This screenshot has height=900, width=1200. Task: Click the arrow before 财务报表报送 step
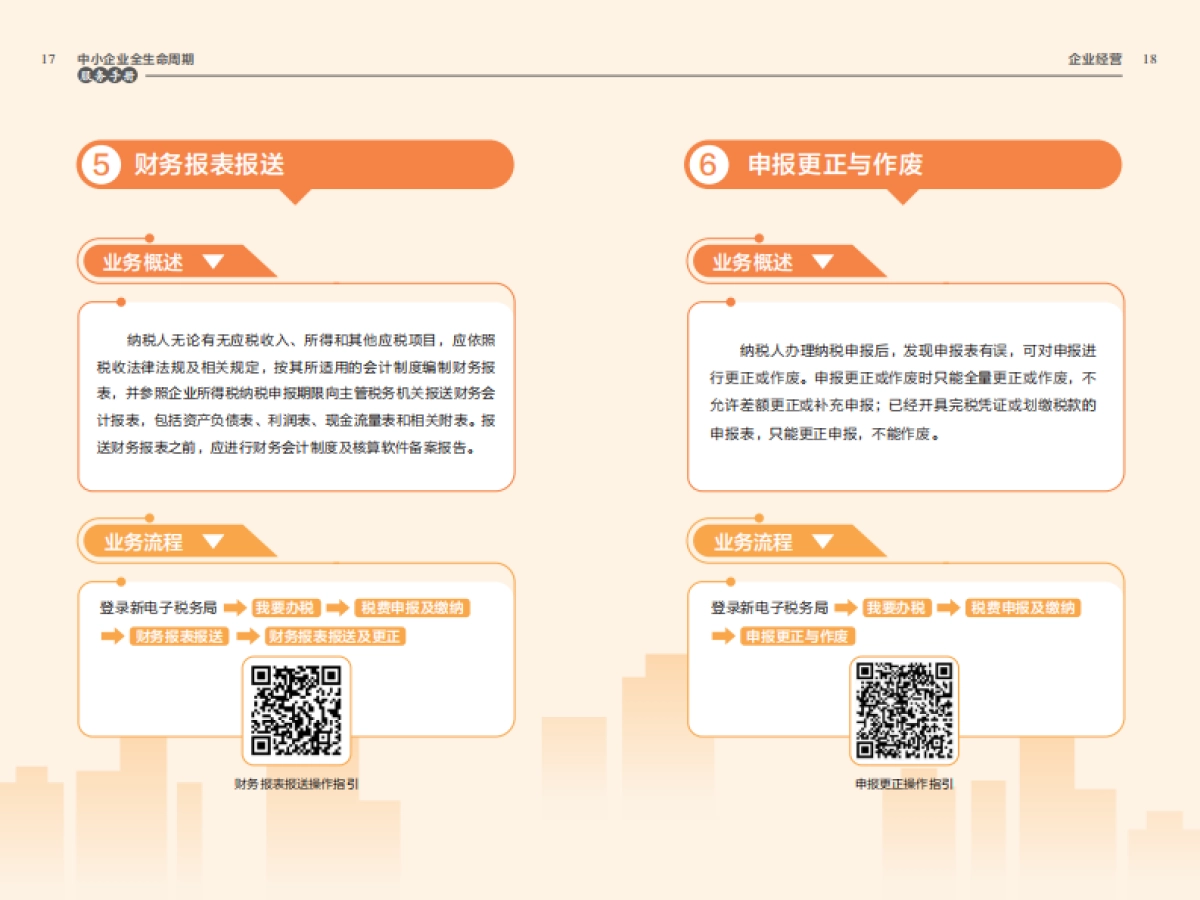tap(112, 635)
